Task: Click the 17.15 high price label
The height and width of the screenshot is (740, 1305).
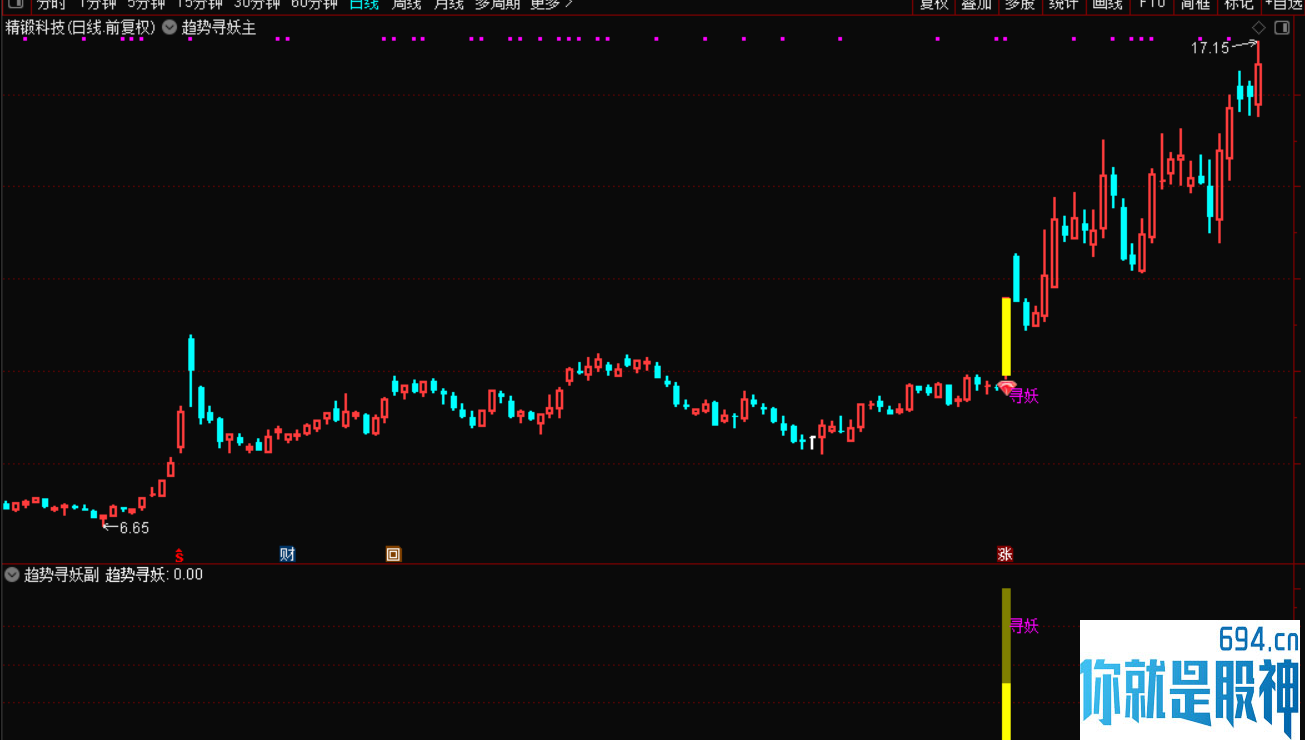Action: click(1209, 47)
